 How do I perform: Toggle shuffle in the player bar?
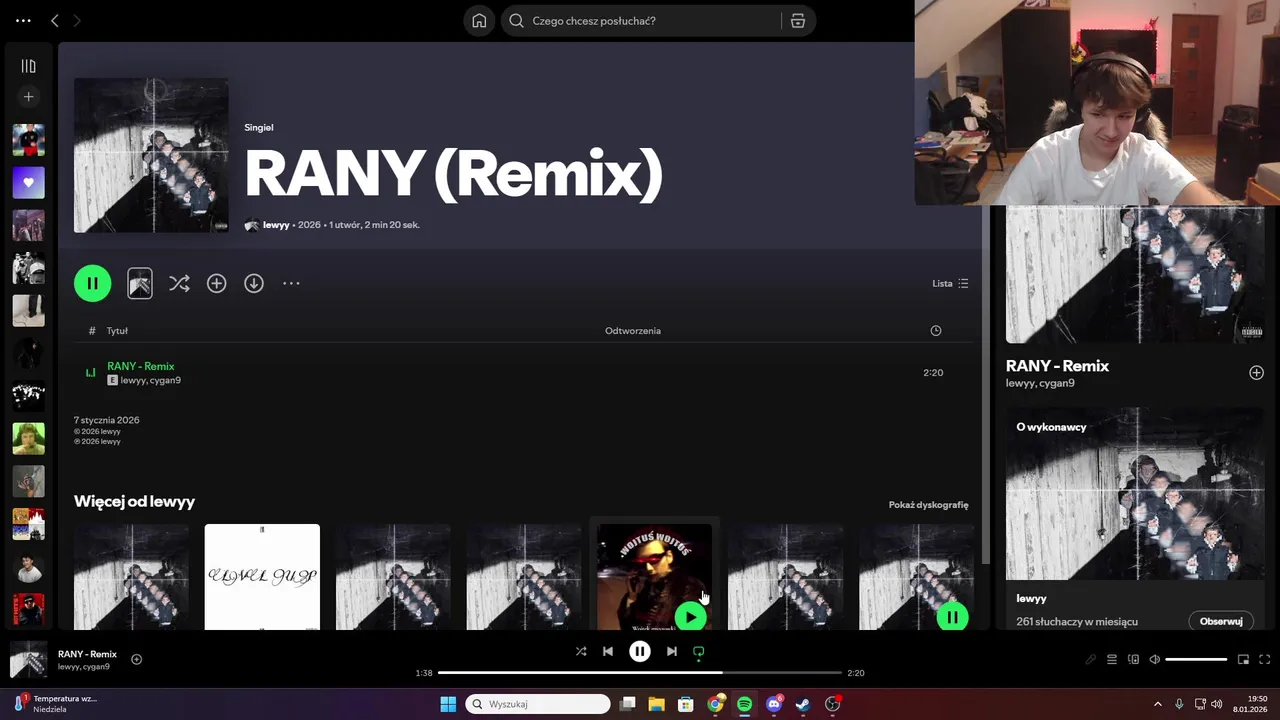(x=581, y=651)
